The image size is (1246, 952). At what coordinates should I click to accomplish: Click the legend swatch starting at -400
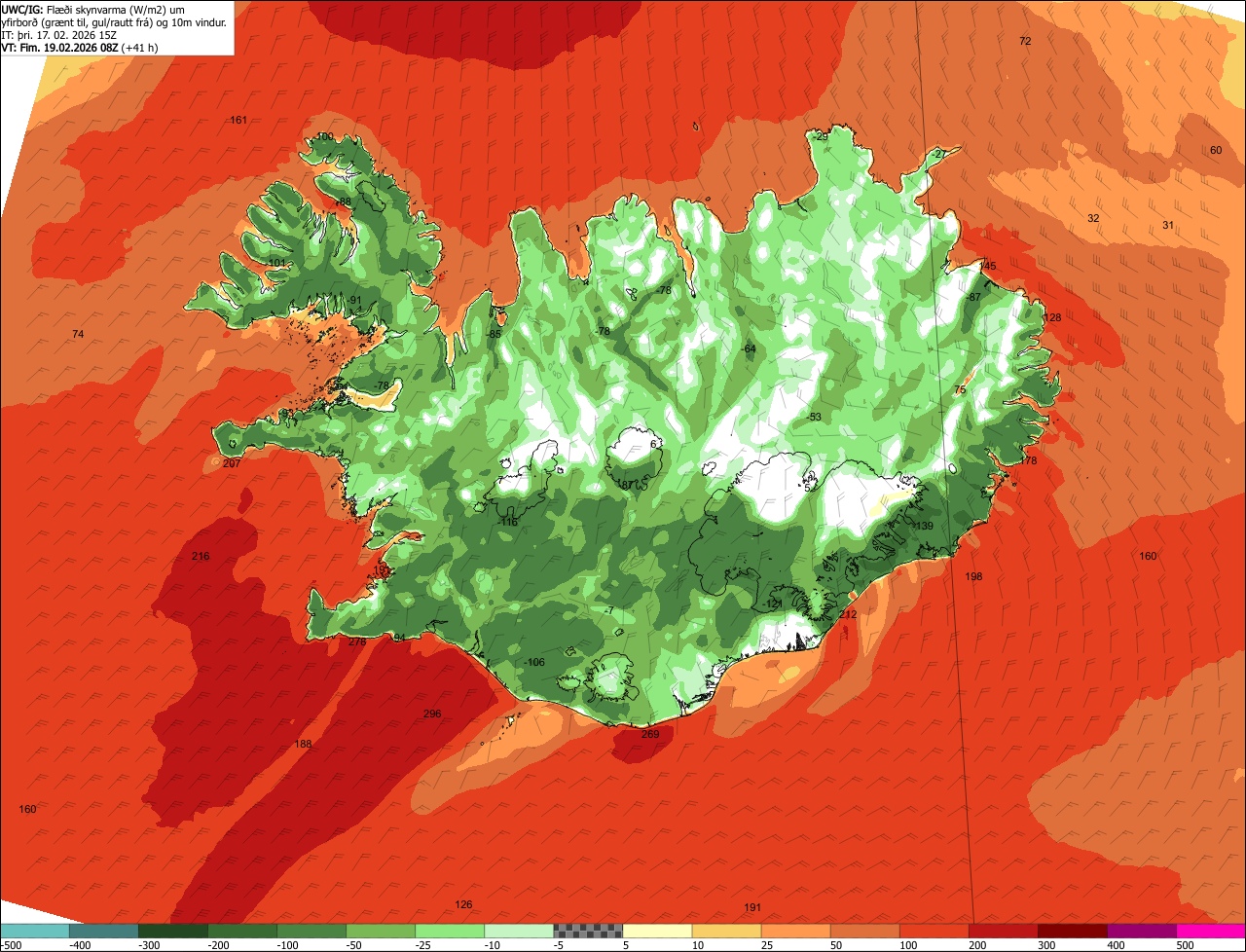pos(104,931)
